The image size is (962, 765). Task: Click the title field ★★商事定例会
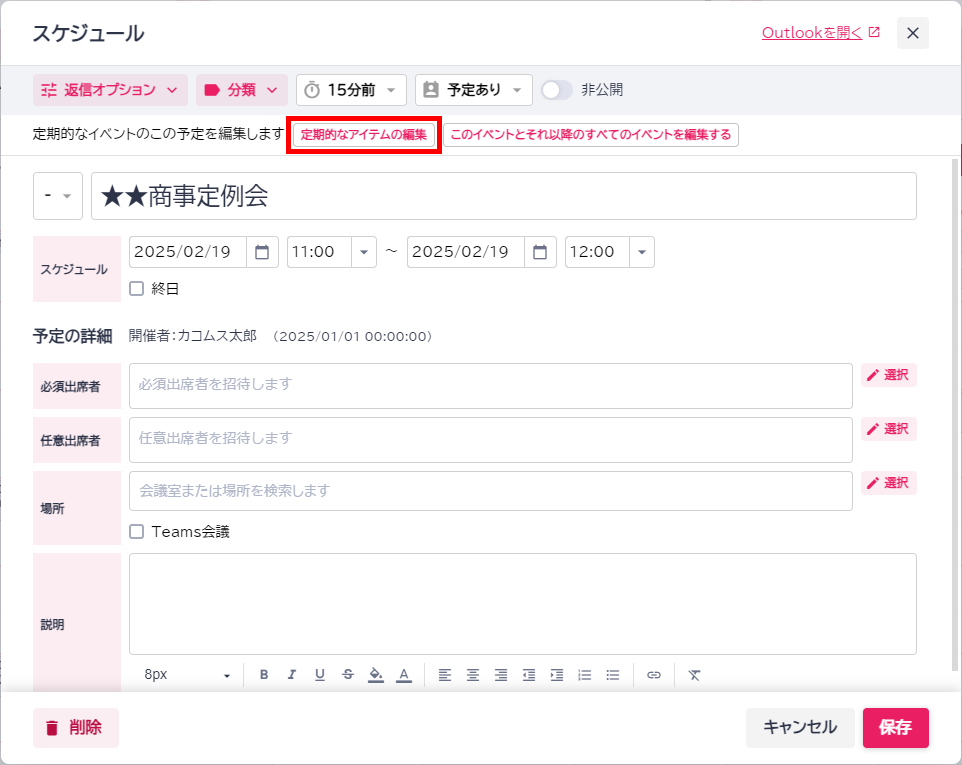pyautogui.click(x=504, y=196)
